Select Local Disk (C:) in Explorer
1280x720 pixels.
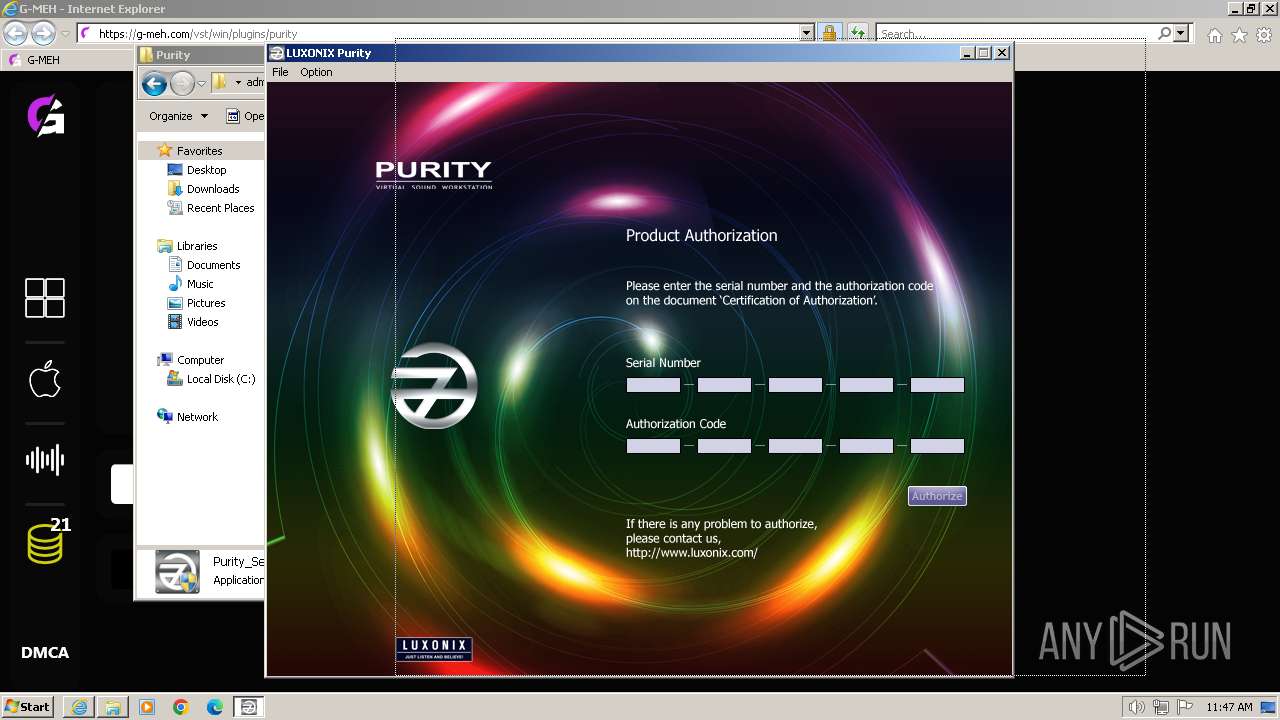(x=220, y=379)
